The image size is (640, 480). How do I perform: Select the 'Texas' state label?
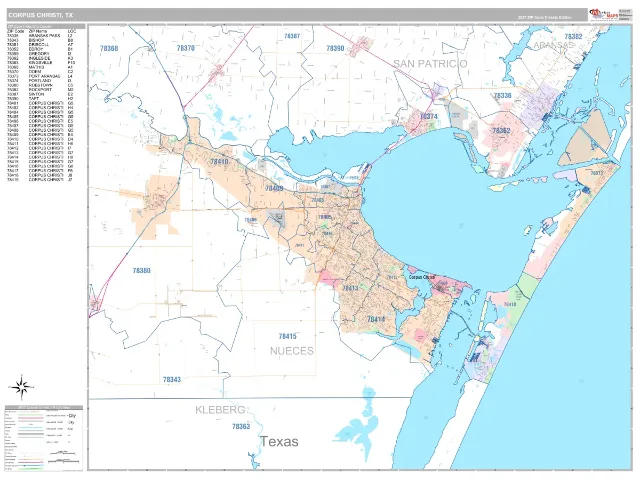pyautogui.click(x=280, y=442)
